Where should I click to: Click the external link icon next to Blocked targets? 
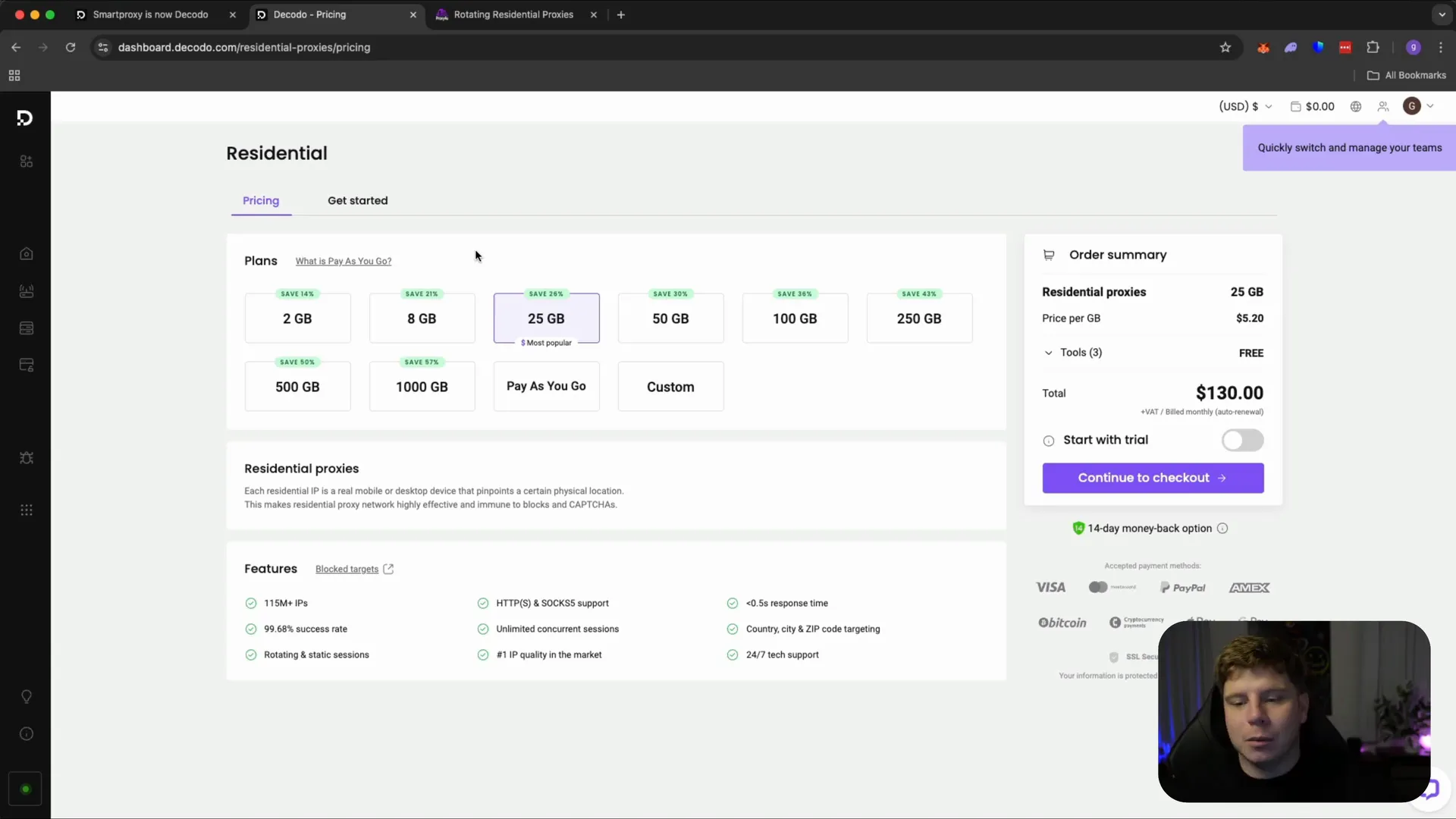point(388,570)
